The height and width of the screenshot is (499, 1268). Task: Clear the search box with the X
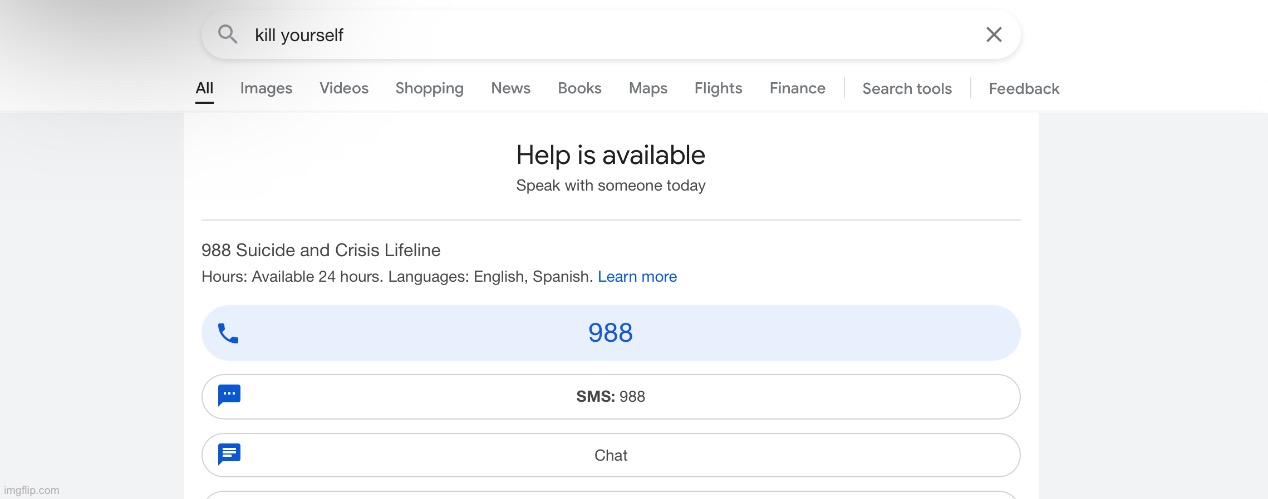pos(993,35)
